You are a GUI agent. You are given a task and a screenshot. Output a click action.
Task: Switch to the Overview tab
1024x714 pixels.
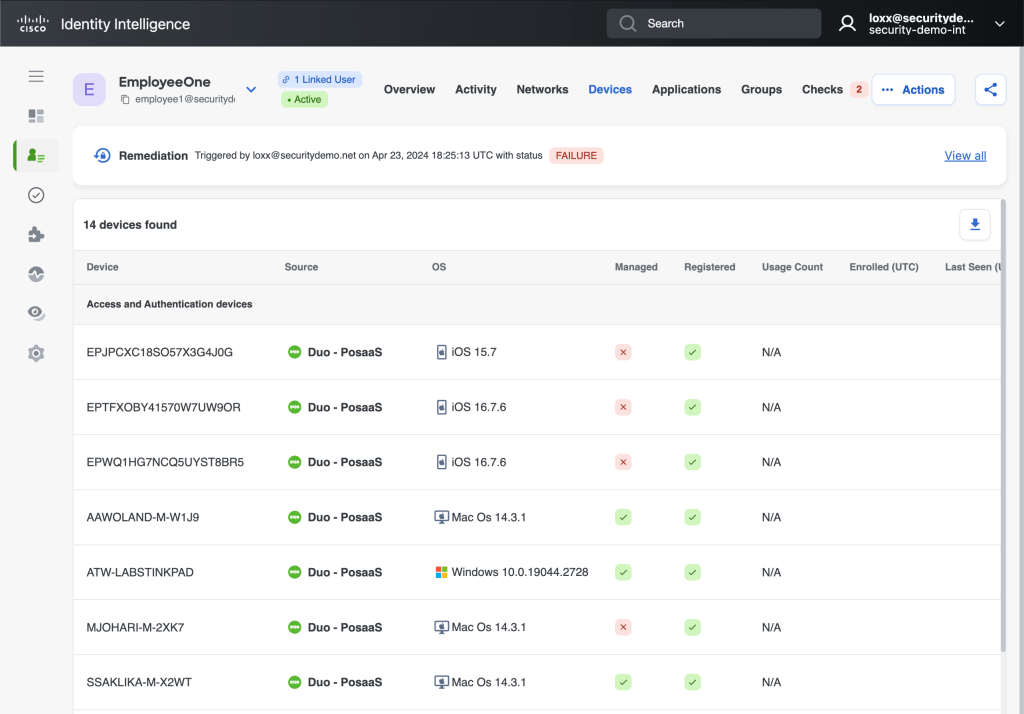[x=409, y=89]
